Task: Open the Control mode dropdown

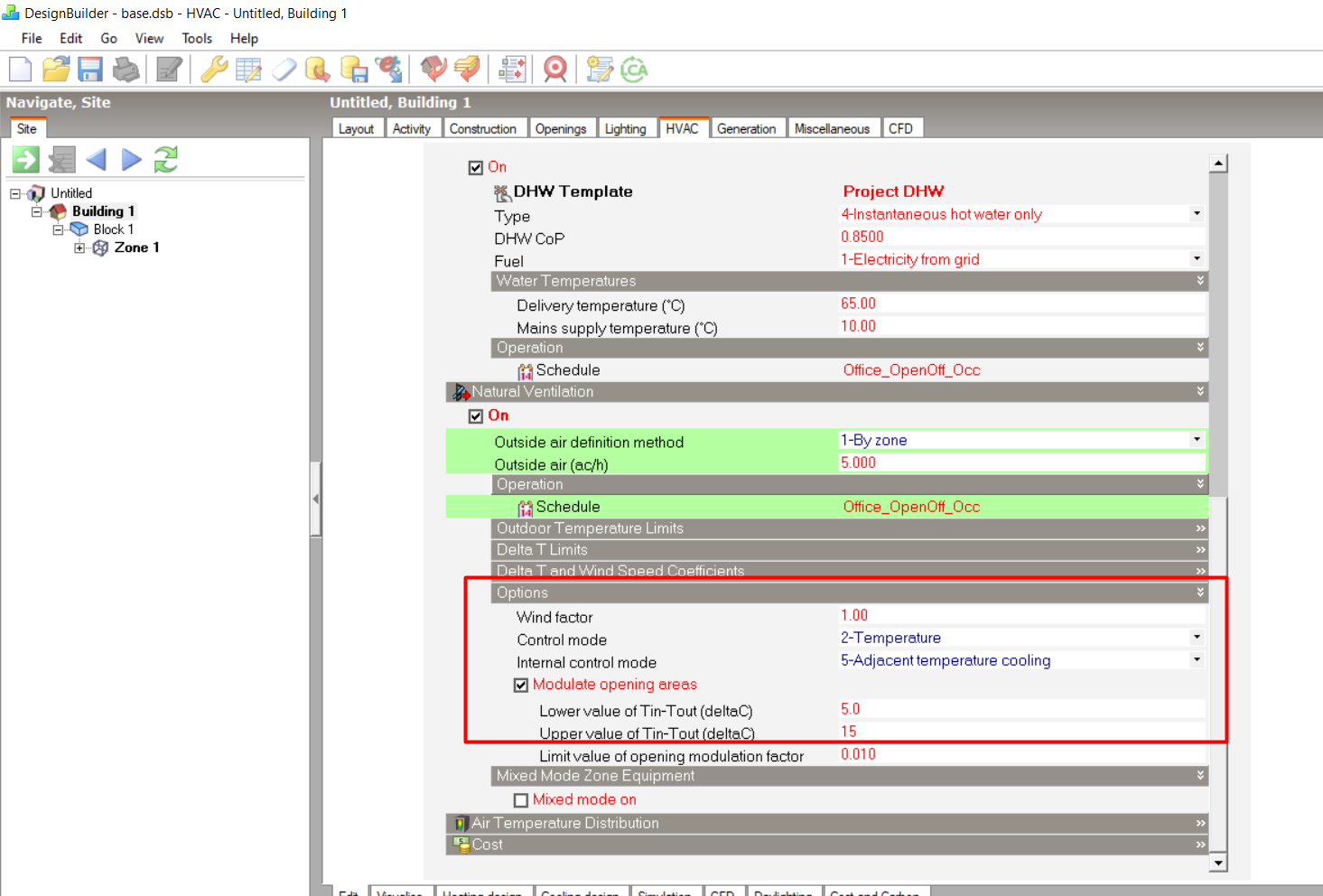Action: [1197, 638]
